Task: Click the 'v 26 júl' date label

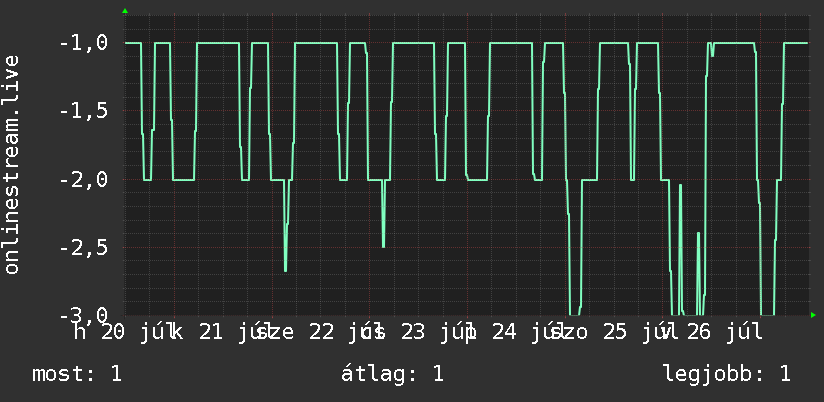Action: coord(713,332)
